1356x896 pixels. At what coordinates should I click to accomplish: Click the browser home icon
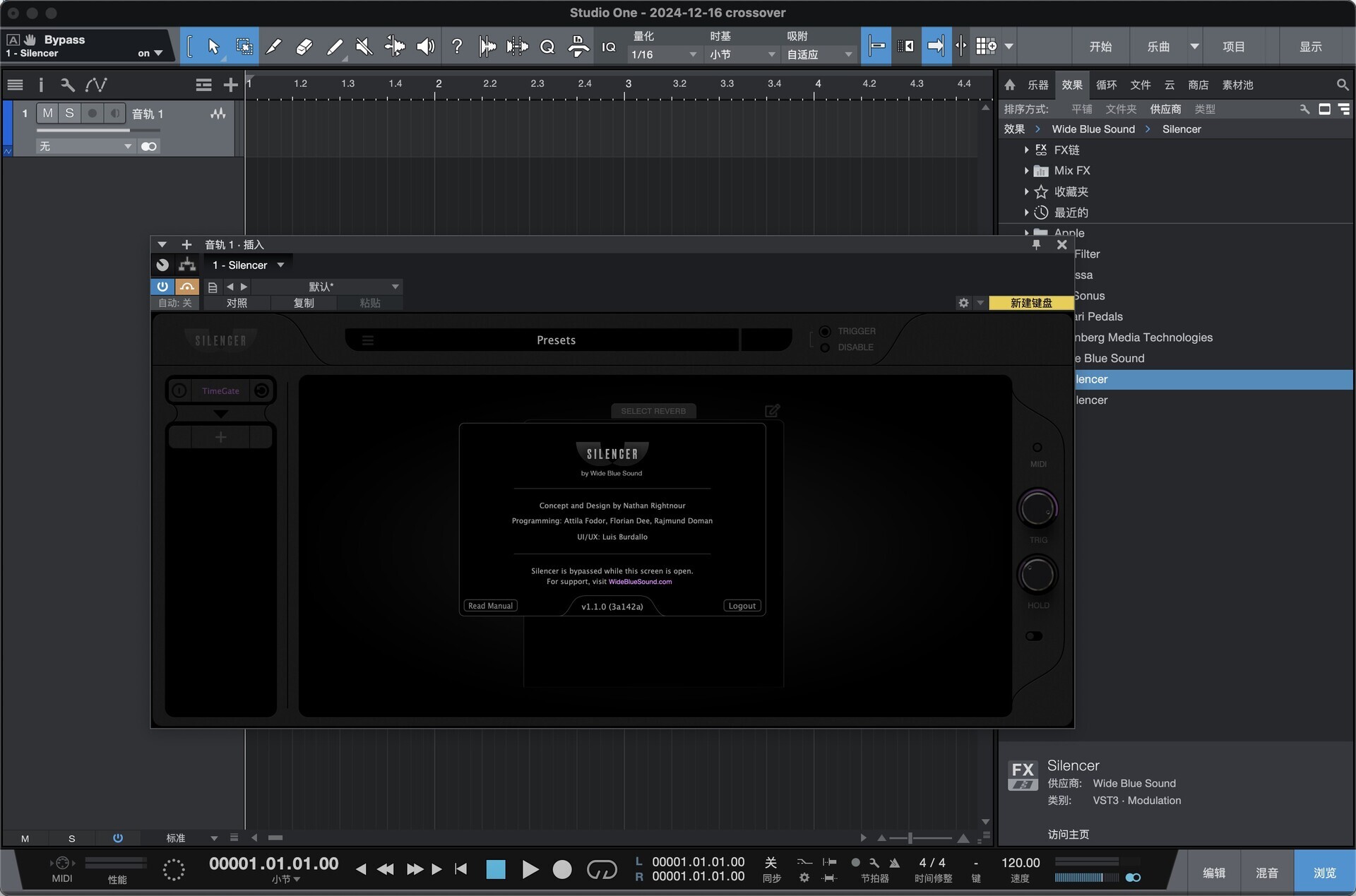click(x=1010, y=85)
